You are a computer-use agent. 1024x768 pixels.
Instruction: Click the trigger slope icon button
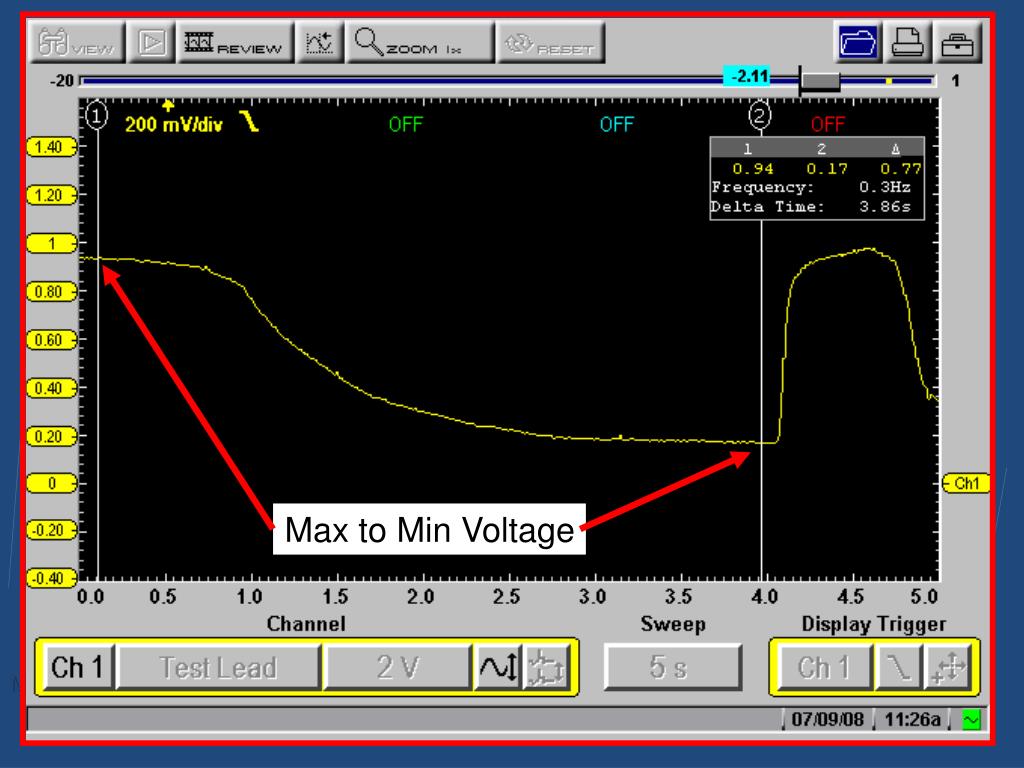[898, 667]
